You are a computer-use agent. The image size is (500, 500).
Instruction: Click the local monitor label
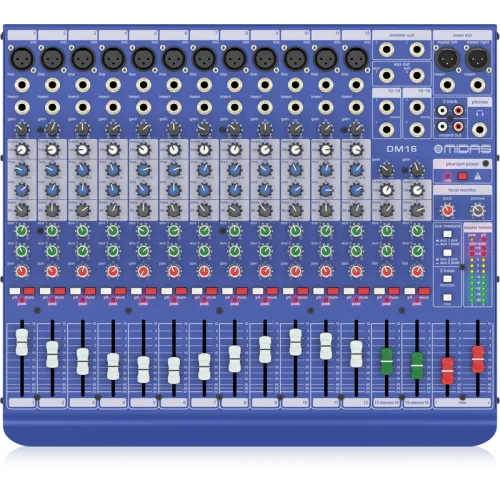pos(462,190)
